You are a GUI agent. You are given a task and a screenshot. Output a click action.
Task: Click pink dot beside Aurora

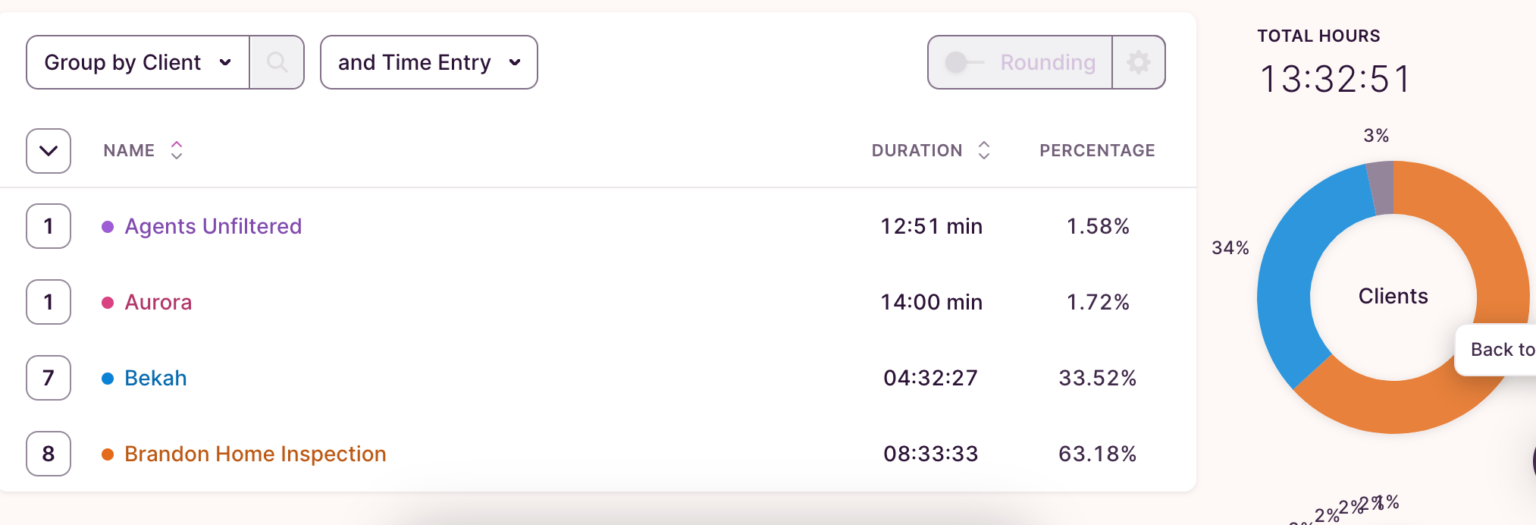point(108,303)
